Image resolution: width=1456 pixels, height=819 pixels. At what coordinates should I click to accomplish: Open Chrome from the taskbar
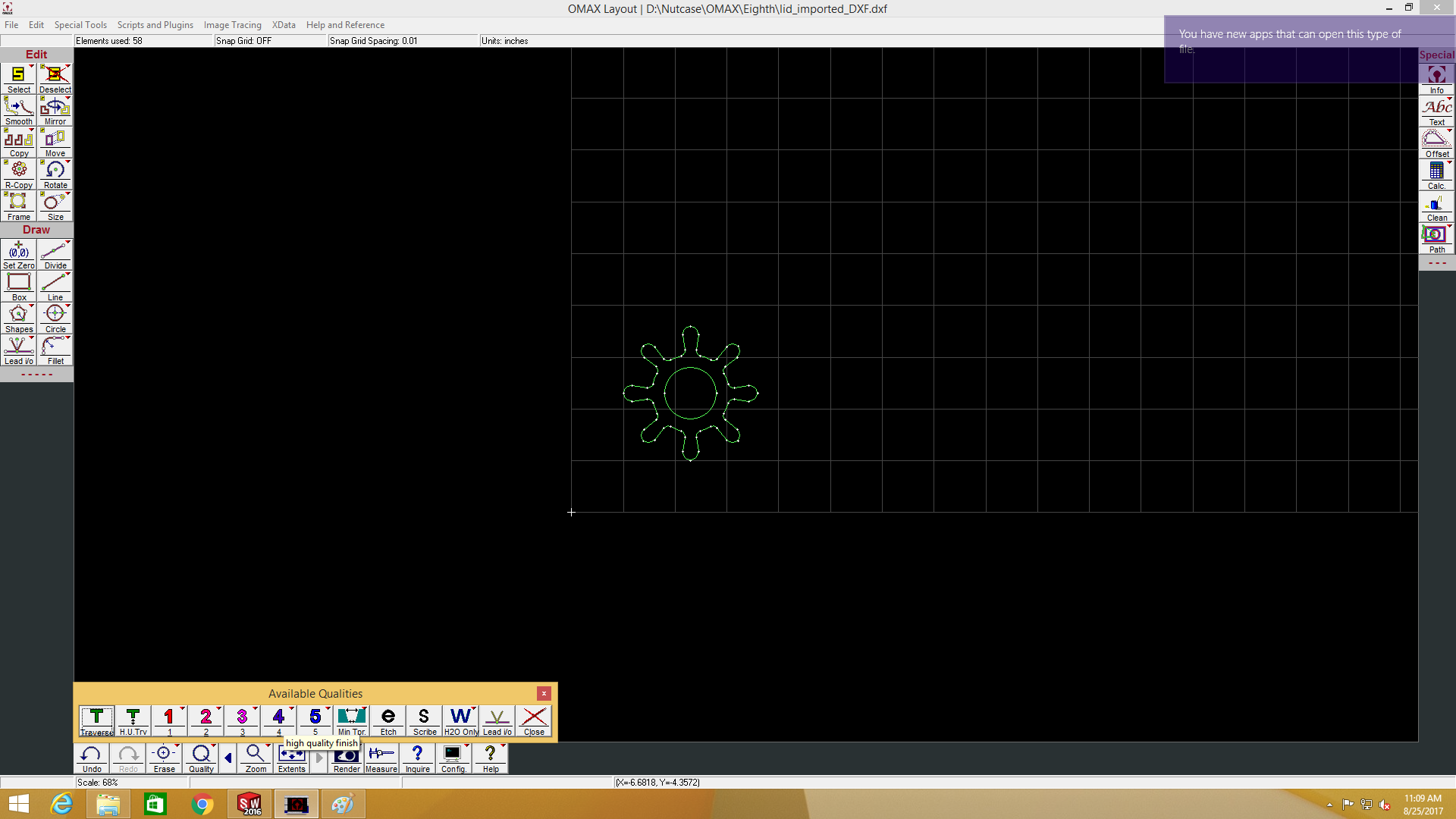pyautogui.click(x=202, y=805)
